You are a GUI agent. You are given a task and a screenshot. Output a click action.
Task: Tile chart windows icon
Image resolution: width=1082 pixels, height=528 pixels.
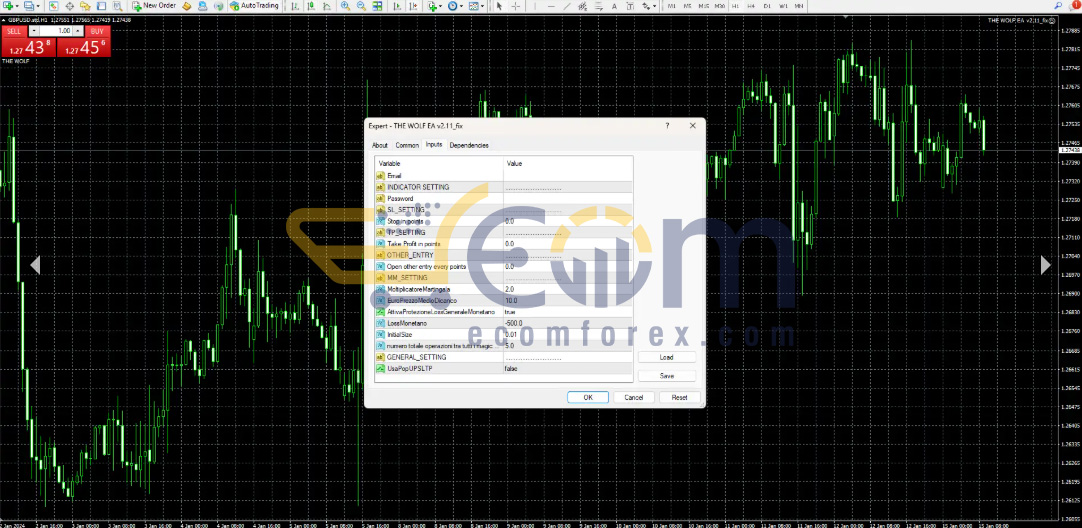[377, 6]
